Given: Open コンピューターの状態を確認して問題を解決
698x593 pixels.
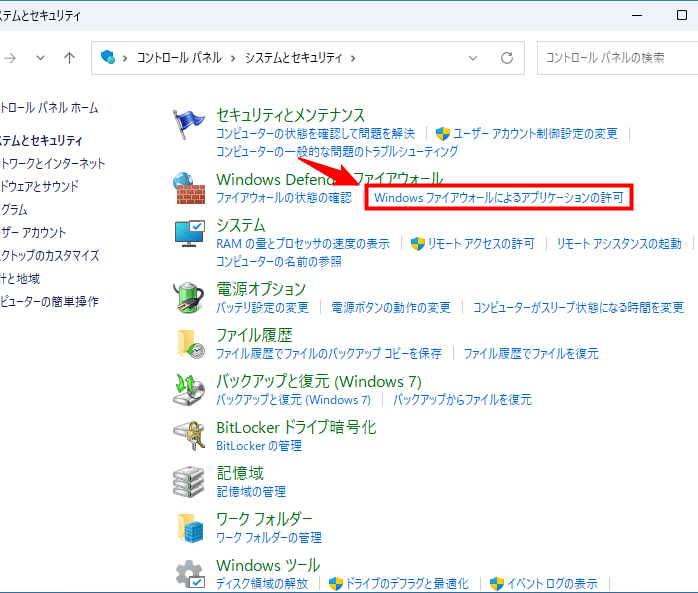Looking at the screenshot, I should pyautogui.click(x=315, y=134).
